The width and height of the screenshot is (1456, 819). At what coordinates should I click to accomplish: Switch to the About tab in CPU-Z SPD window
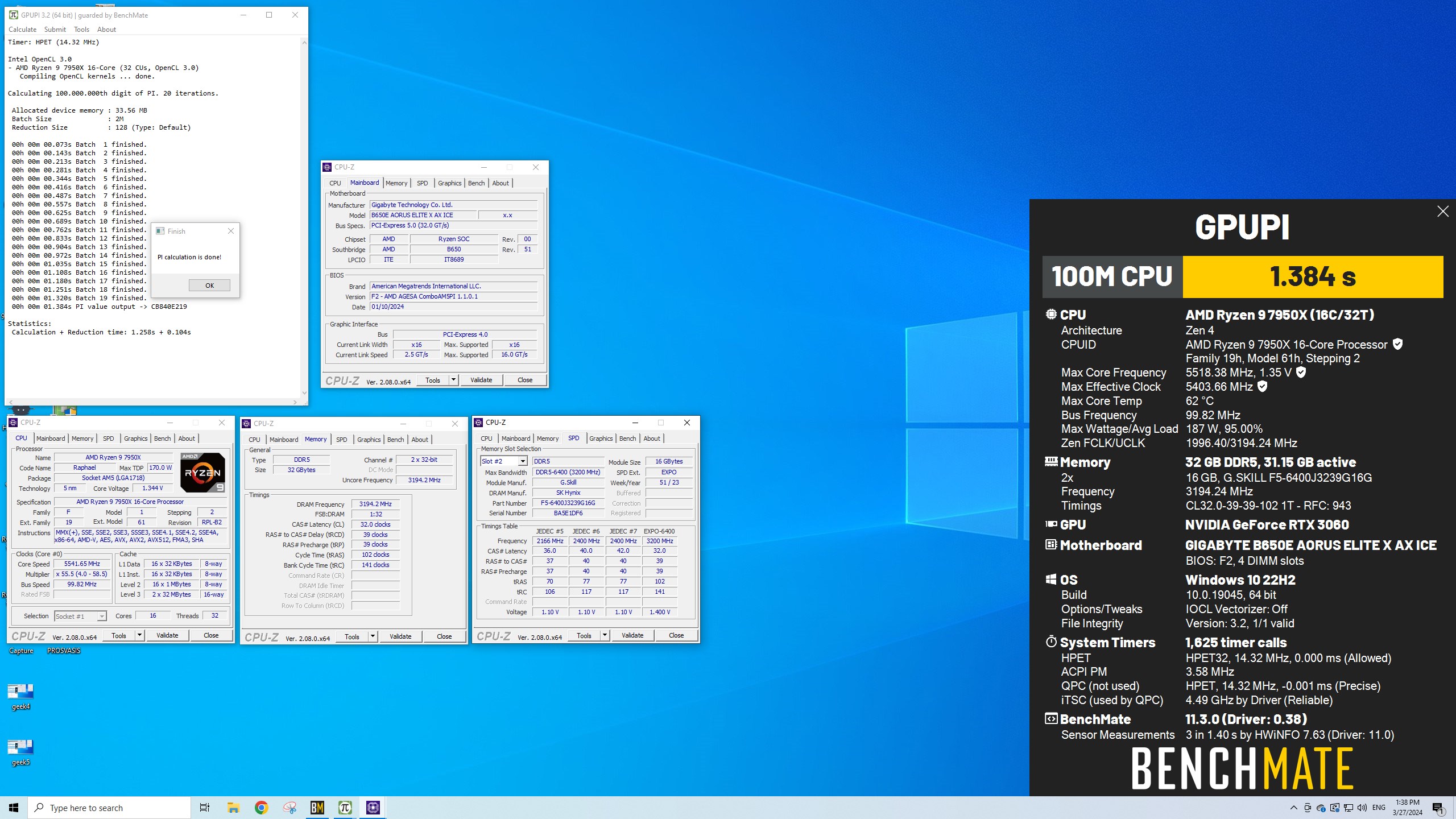point(652,439)
